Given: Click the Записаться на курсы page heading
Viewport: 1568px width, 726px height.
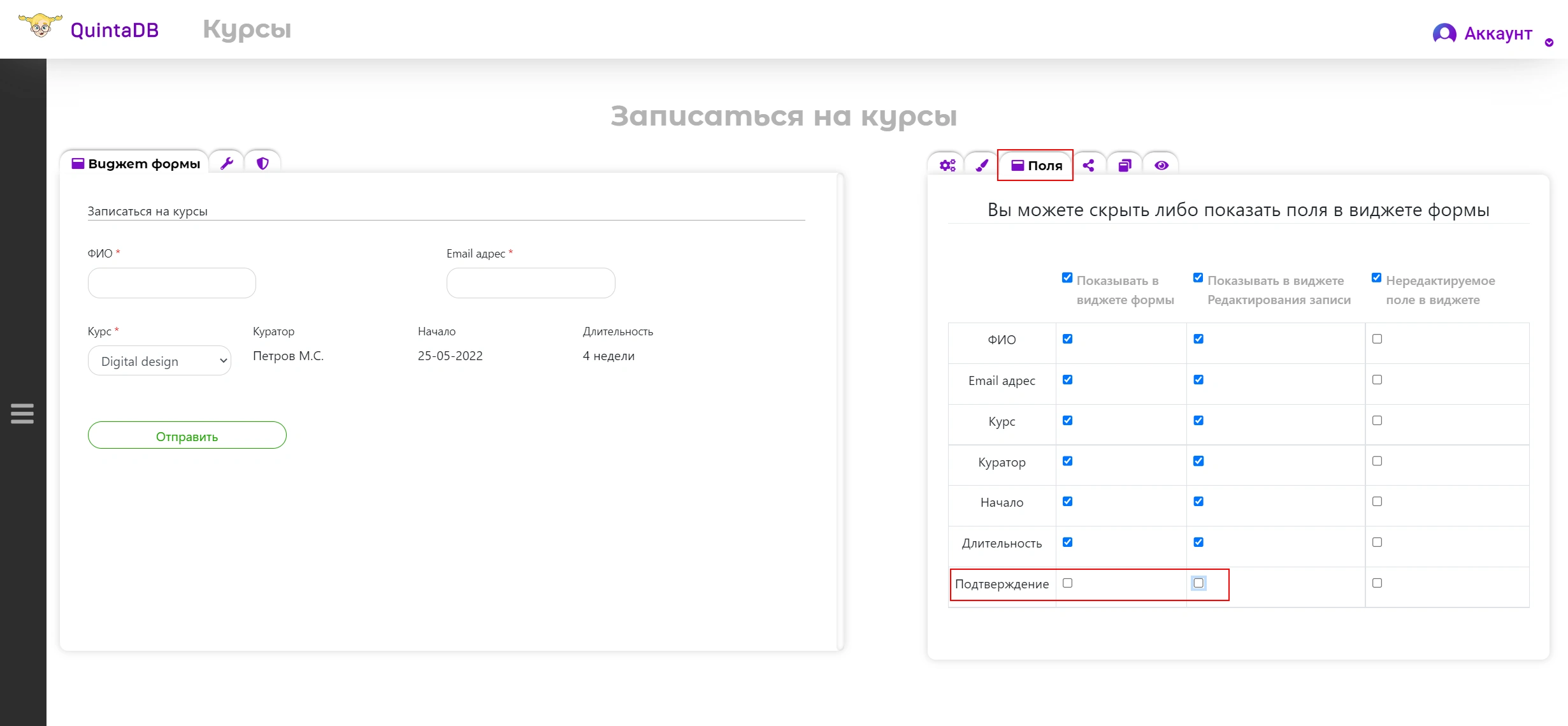Looking at the screenshot, I should click(784, 116).
